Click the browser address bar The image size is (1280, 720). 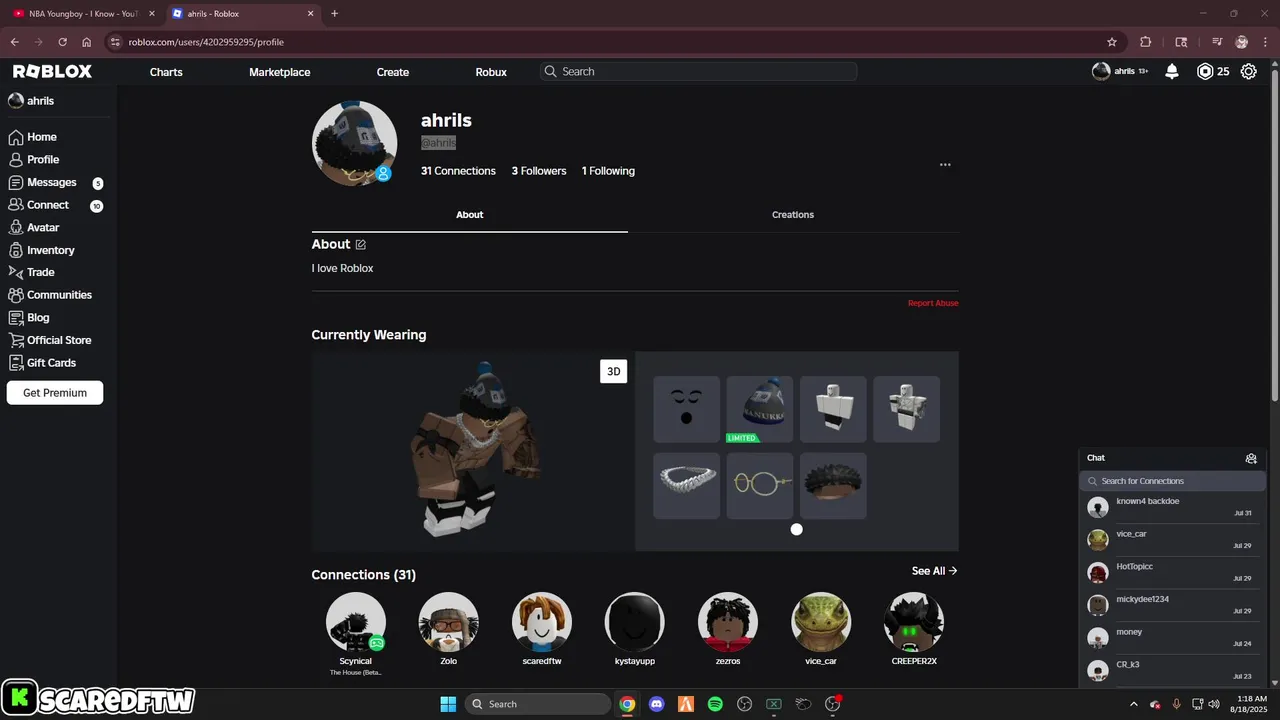coord(610,42)
